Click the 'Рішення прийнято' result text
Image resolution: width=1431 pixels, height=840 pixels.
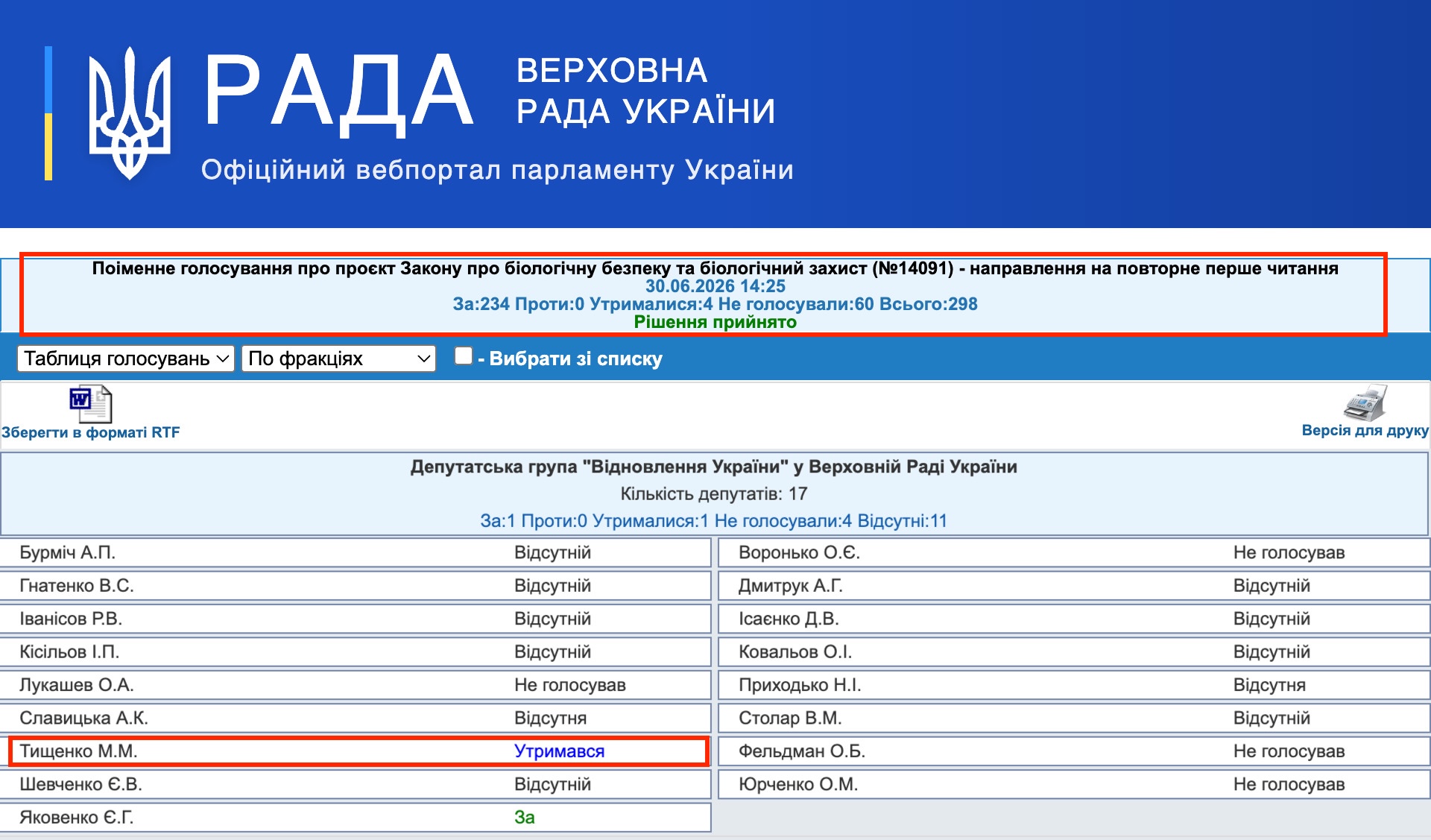(715, 322)
